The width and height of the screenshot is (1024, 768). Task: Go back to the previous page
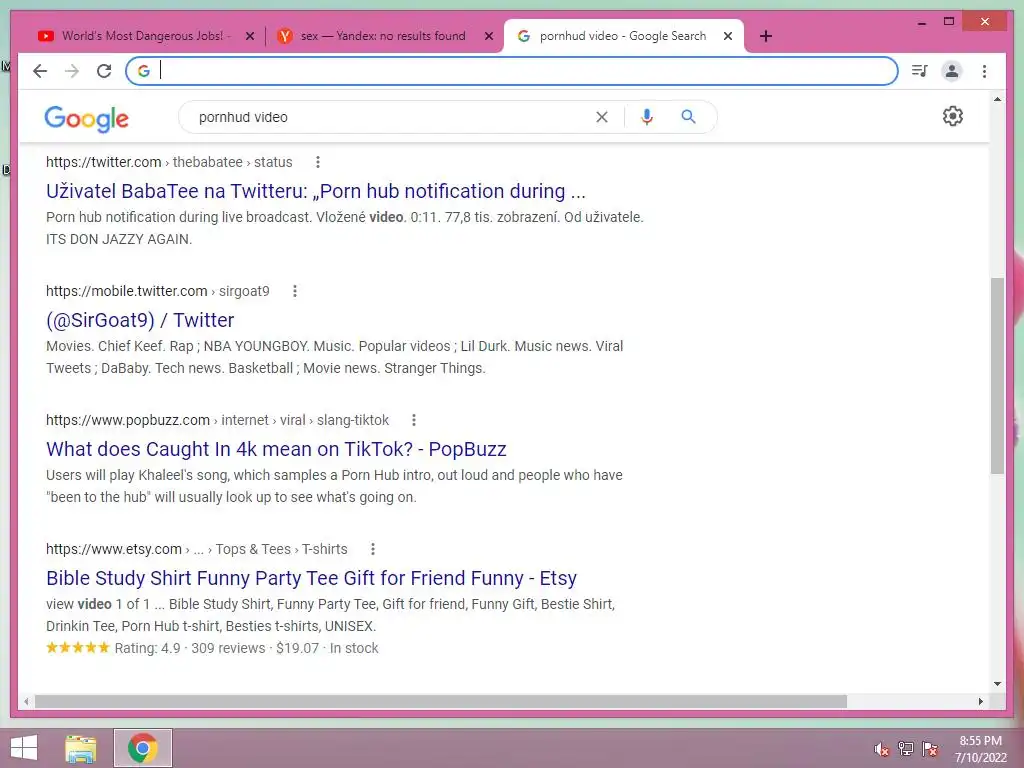[40, 71]
